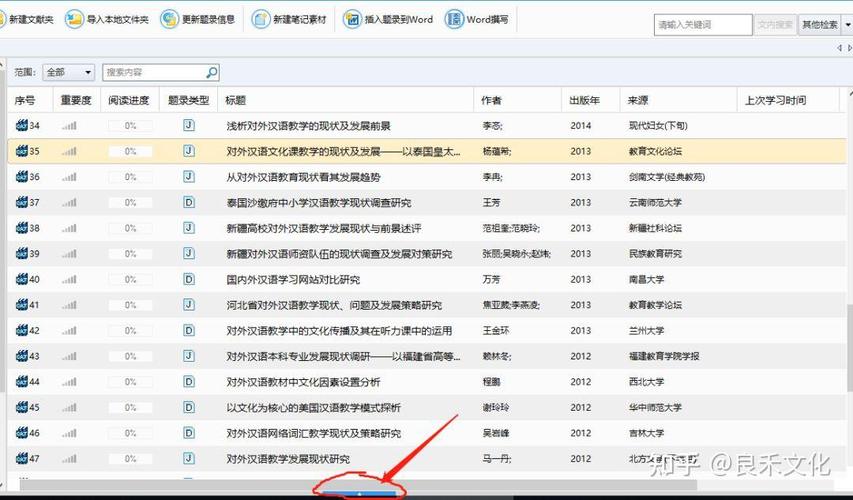Click the 导入本地文件夹 toolbar icon

[74, 20]
